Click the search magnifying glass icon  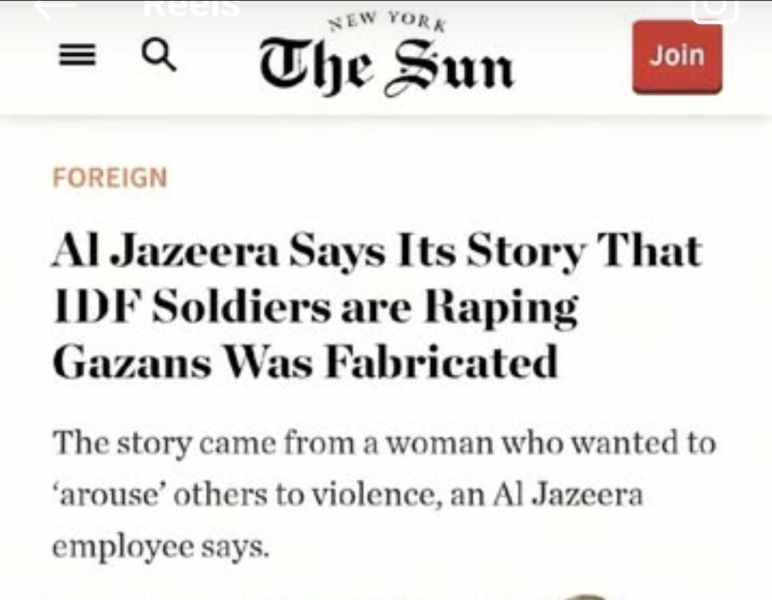(x=159, y=55)
